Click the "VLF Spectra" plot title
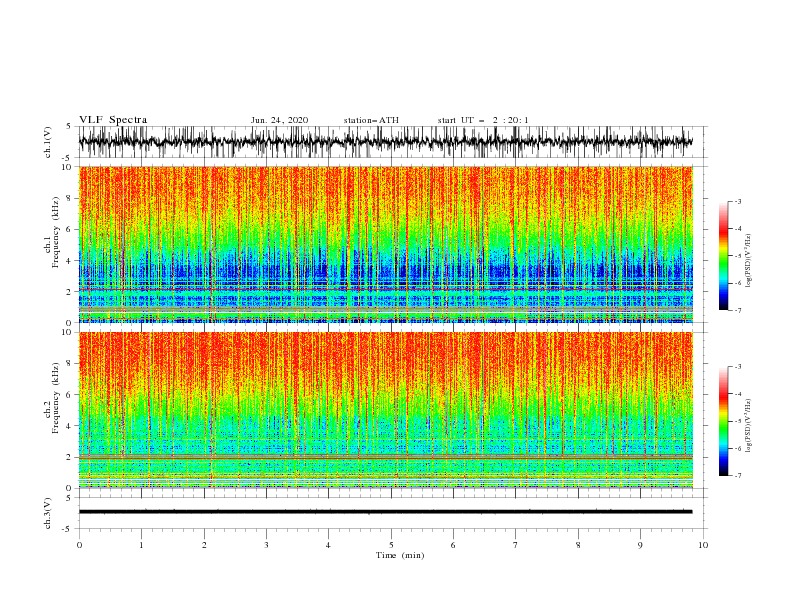Image resolution: width=792 pixels, height=612 pixels. coord(113,120)
